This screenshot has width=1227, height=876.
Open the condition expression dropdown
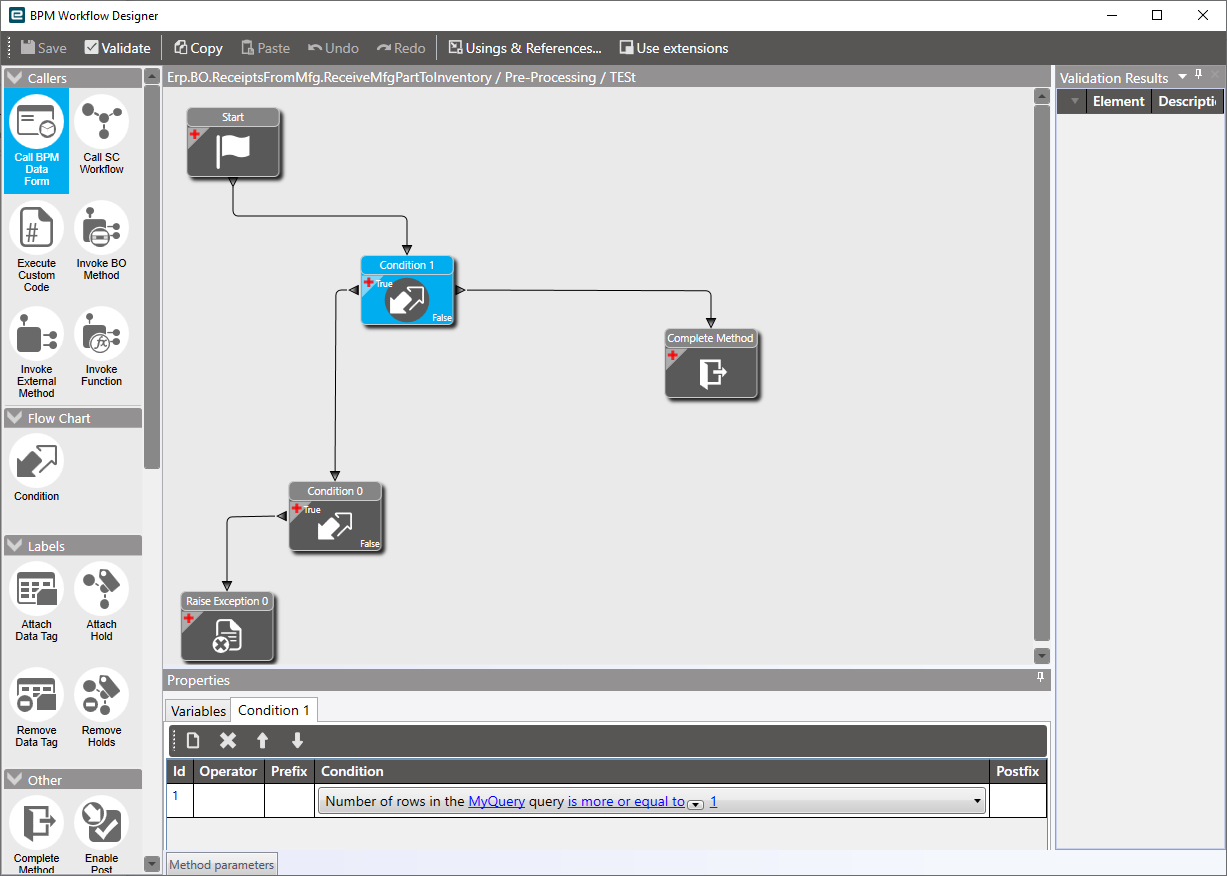coord(977,800)
